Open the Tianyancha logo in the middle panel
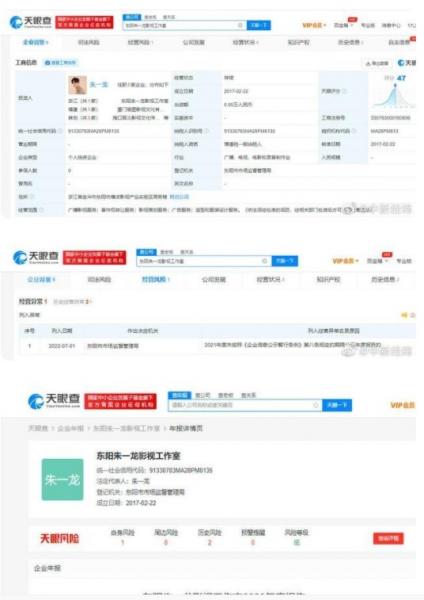Image resolution: width=424 pixels, height=600 pixels. tap(36, 258)
